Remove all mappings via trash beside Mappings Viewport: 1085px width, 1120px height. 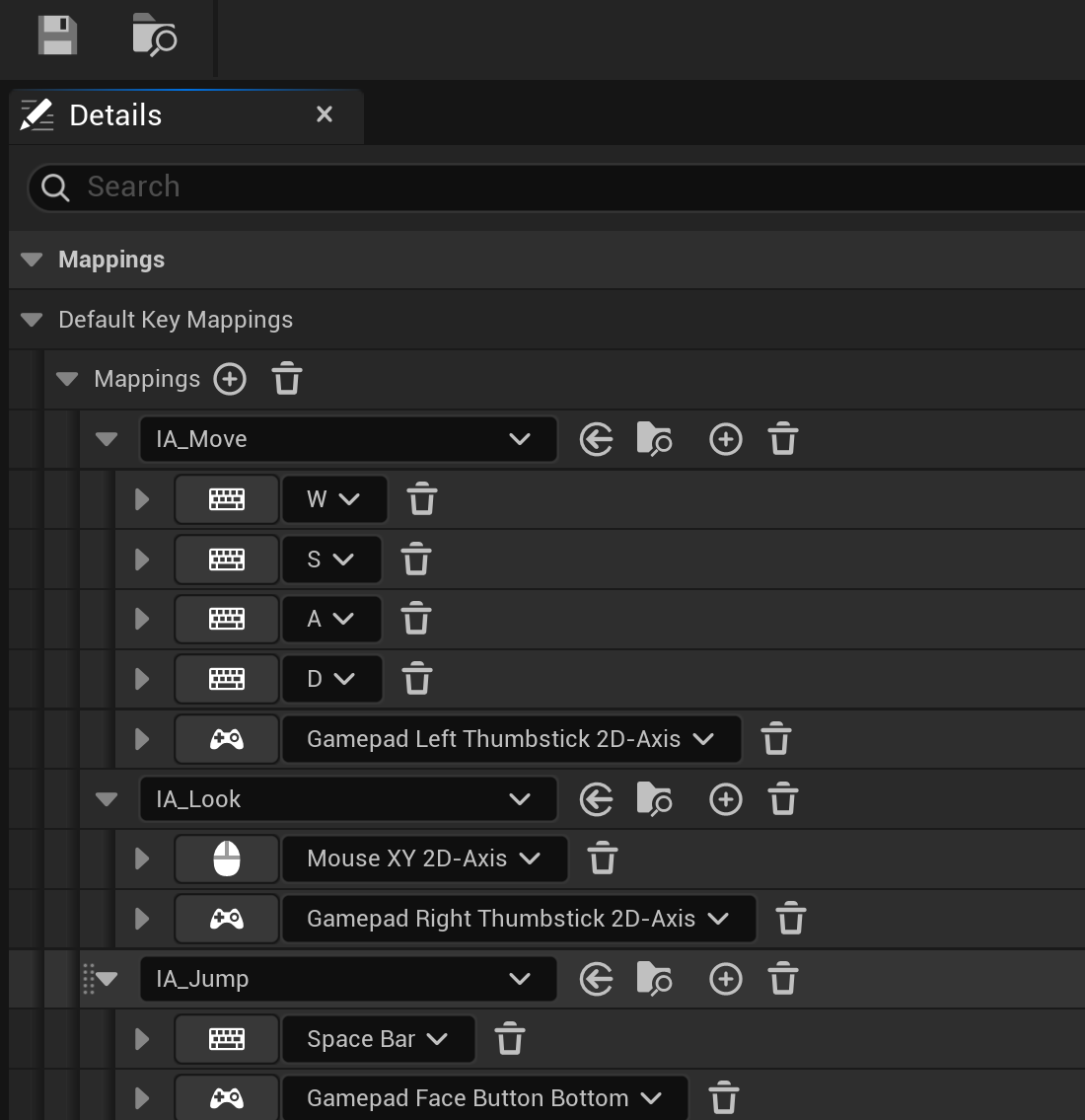pyautogui.click(x=287, y=379)
